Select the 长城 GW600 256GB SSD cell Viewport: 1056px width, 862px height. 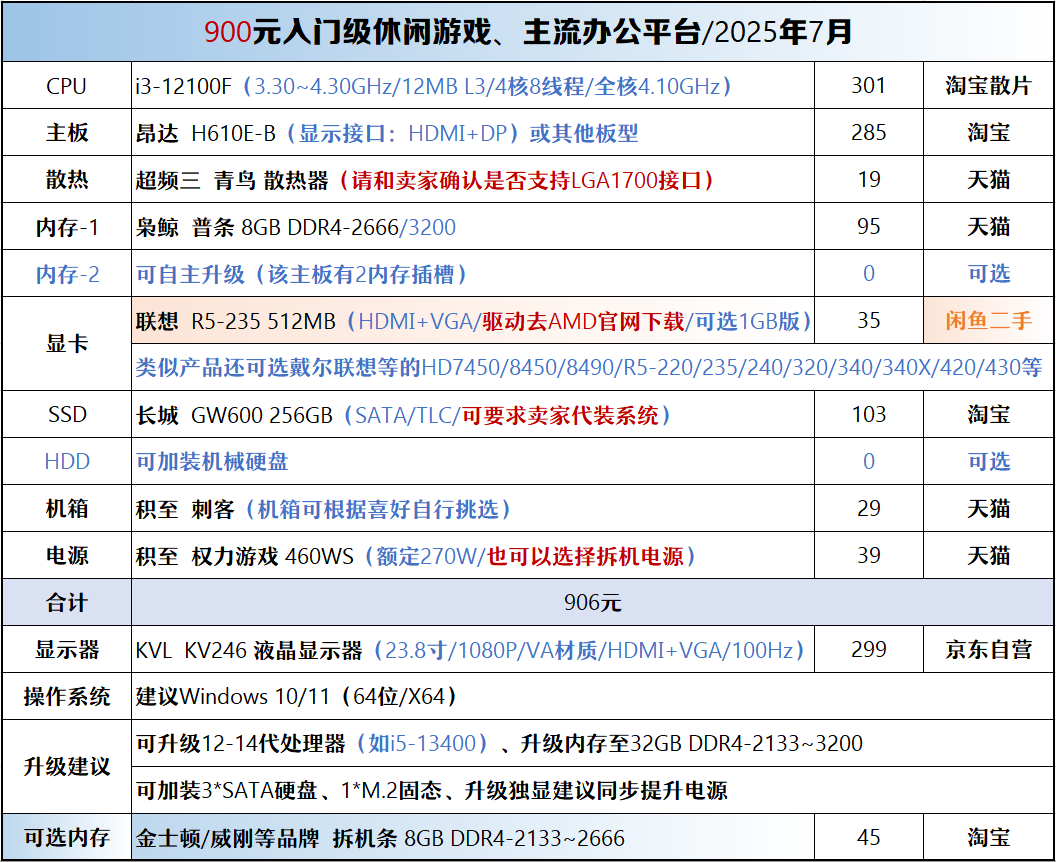(473, 415)
